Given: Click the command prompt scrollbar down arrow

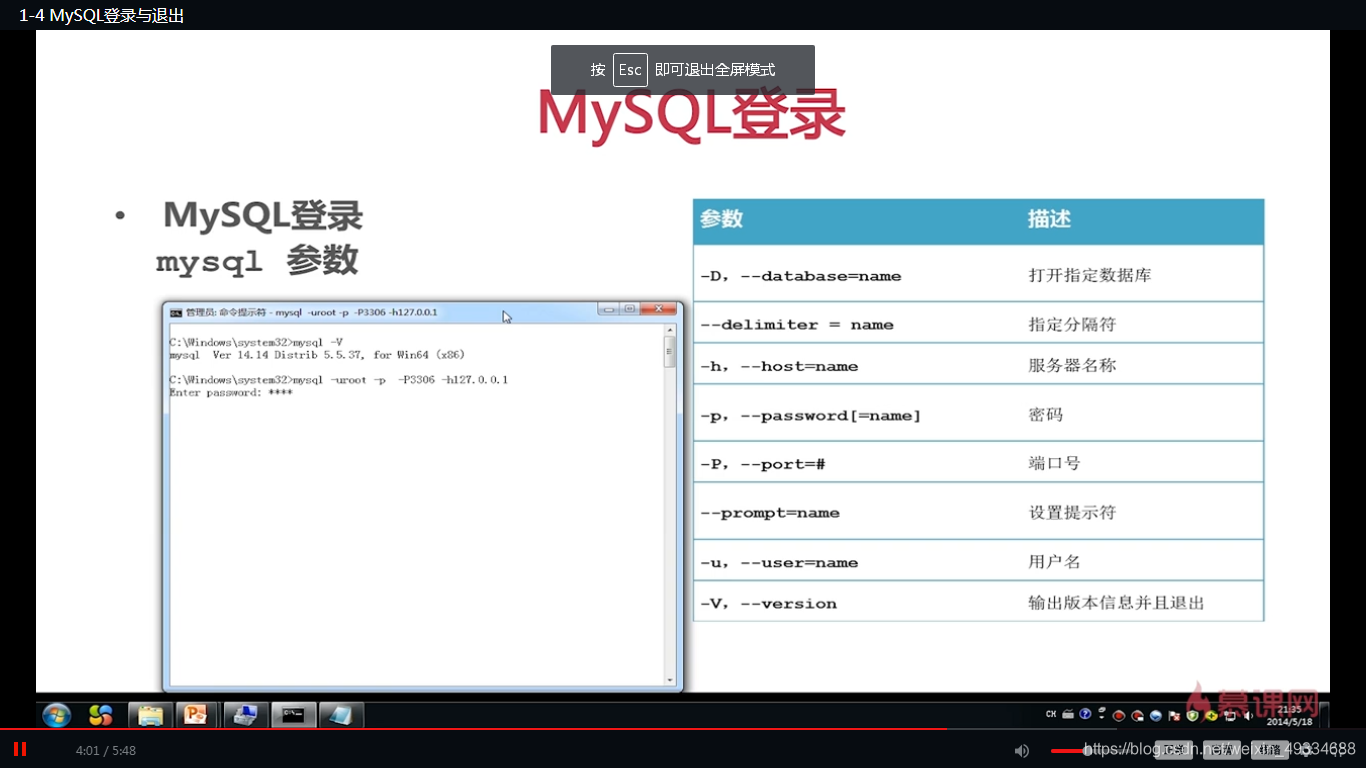Looking at the screenshot, I should coord(670,680).
